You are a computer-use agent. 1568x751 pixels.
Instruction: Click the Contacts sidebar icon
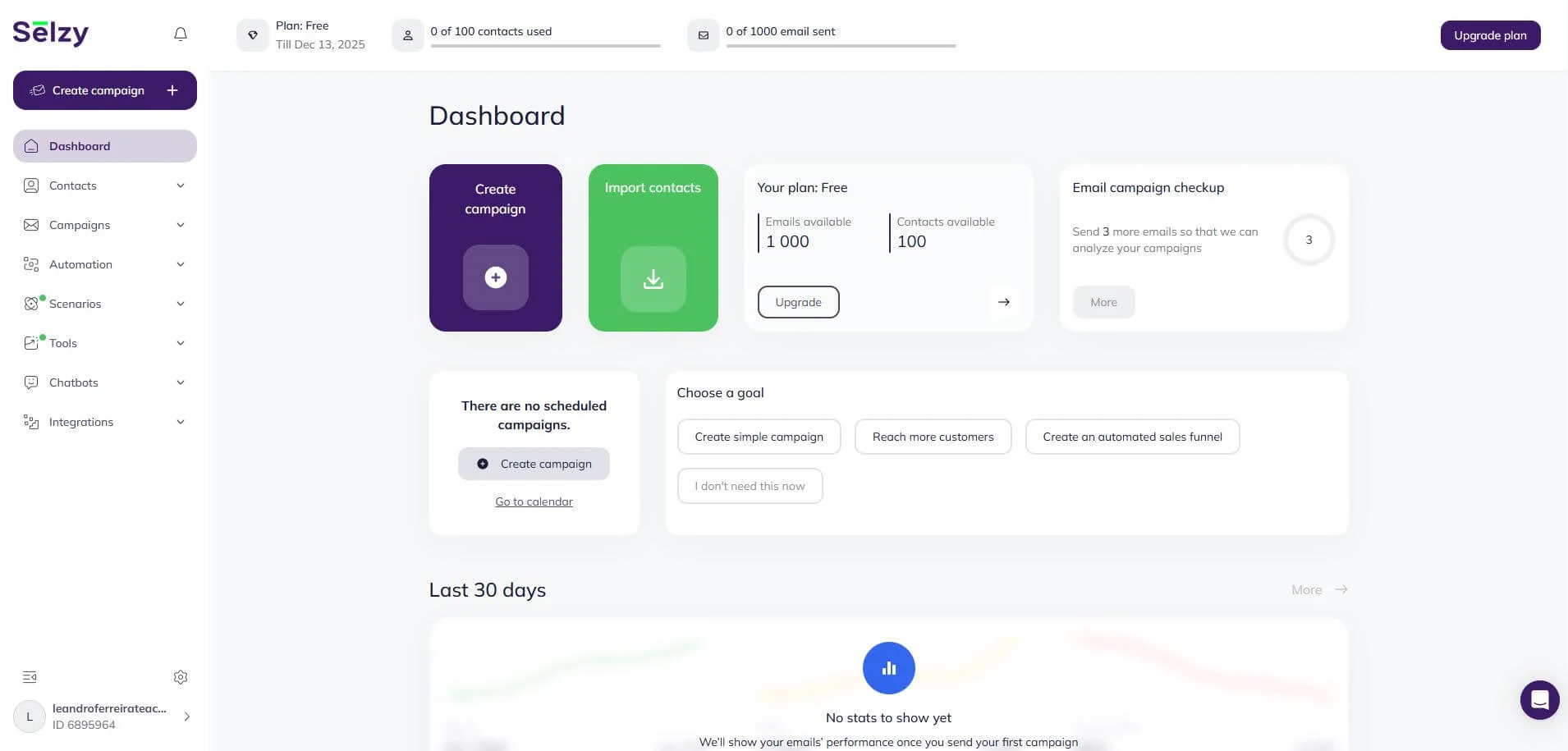[31, 185]
